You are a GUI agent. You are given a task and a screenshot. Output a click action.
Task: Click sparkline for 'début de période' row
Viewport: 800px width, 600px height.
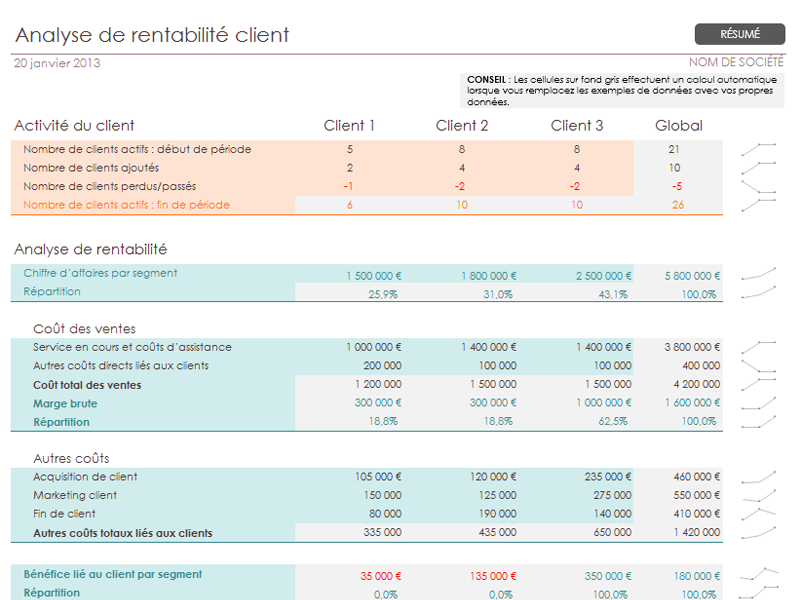tap(759, 149)
